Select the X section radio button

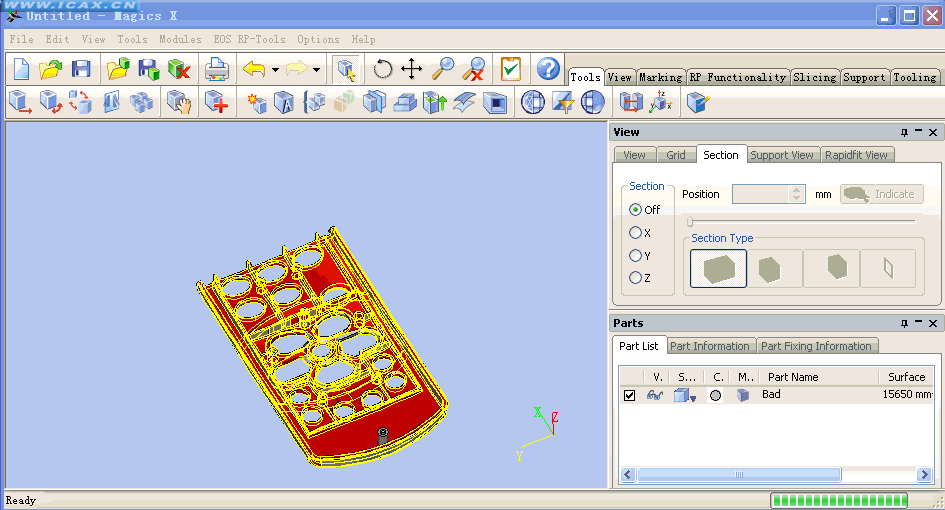point(636,233)
